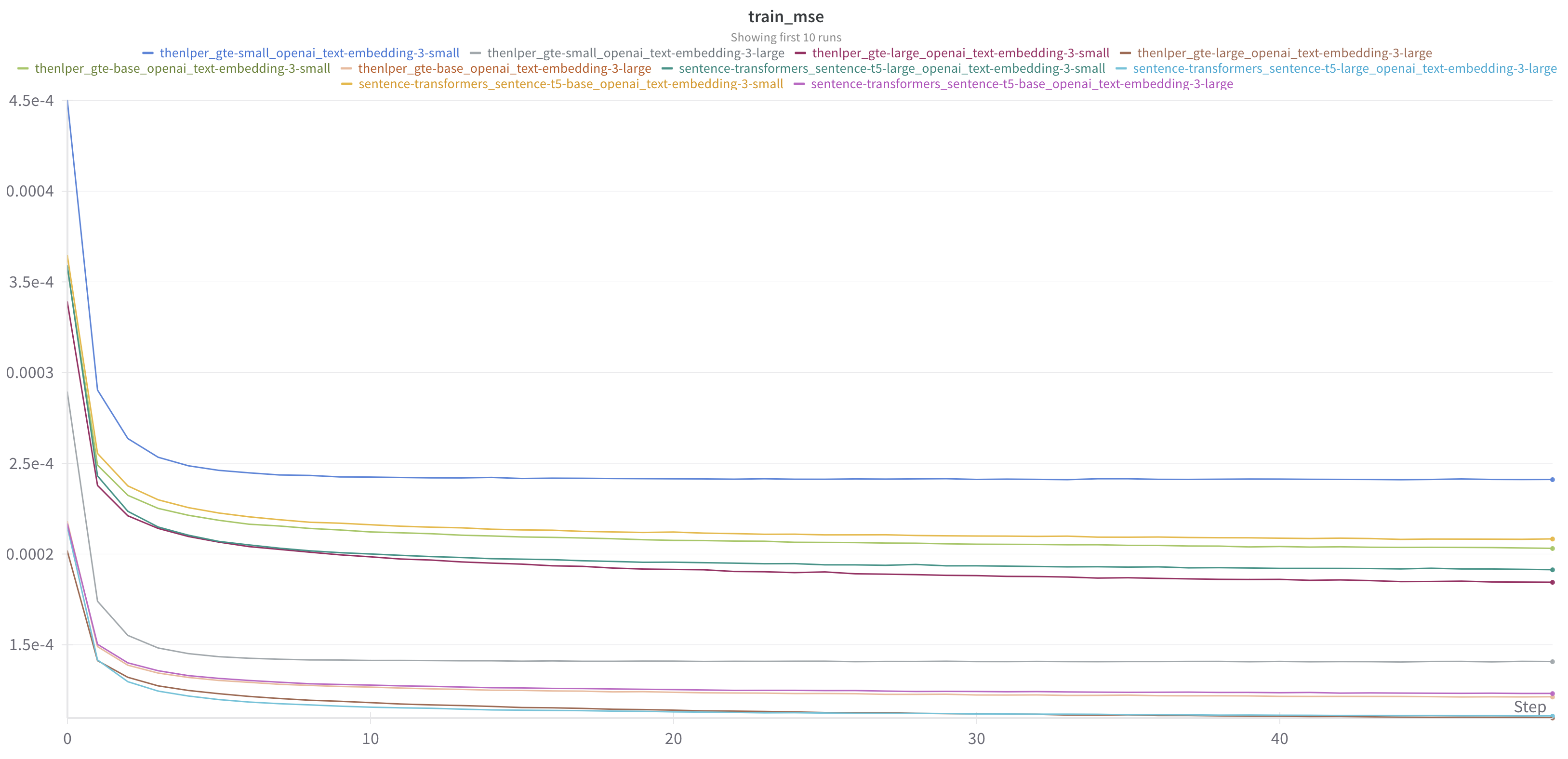The height and width of the screenshot is (759, 1568).
Task: Click the gray gte-small 3-large legend color dash
Action: (x=476, y=53)
